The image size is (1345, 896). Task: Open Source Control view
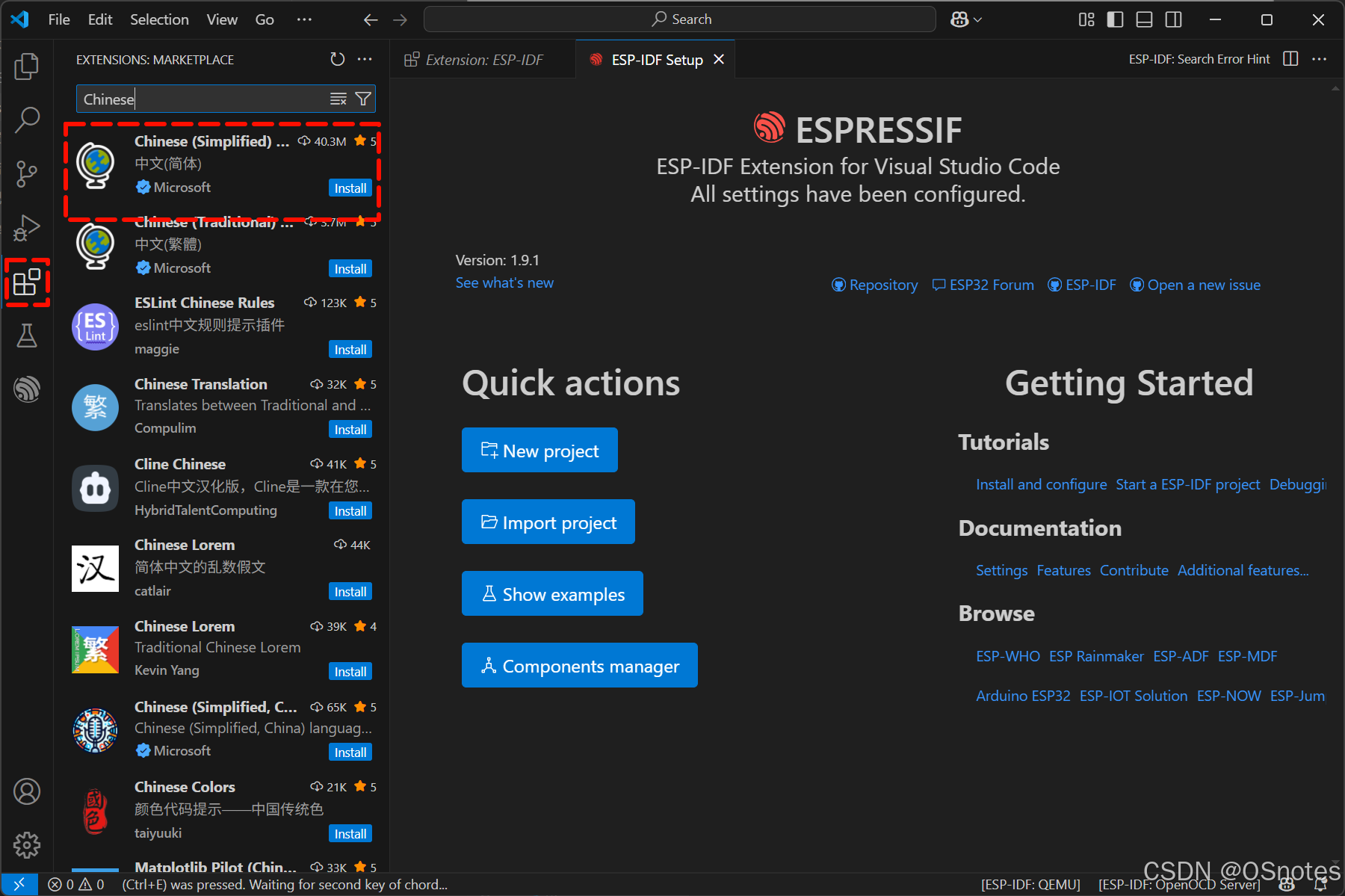point(27,173)
